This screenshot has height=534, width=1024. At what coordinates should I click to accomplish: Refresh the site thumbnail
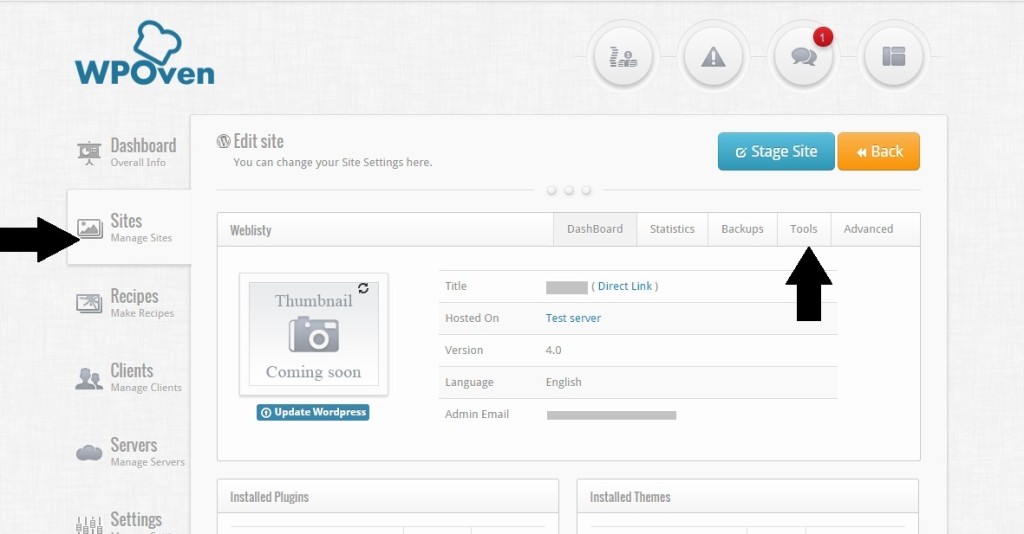point(363,288)
